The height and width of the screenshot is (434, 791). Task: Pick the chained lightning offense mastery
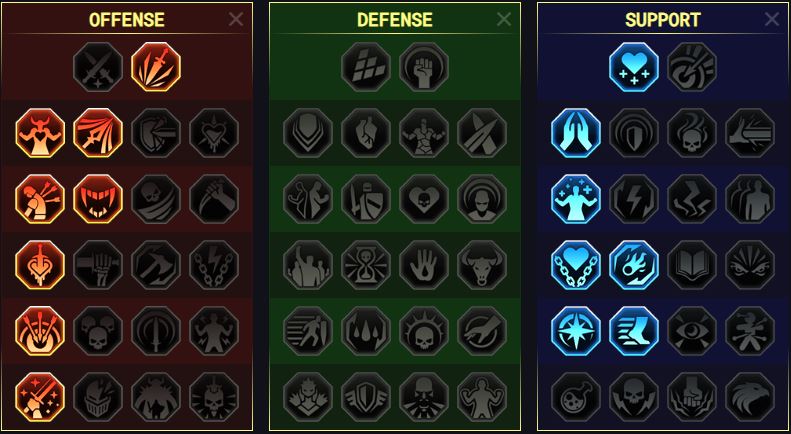point(214,265)
